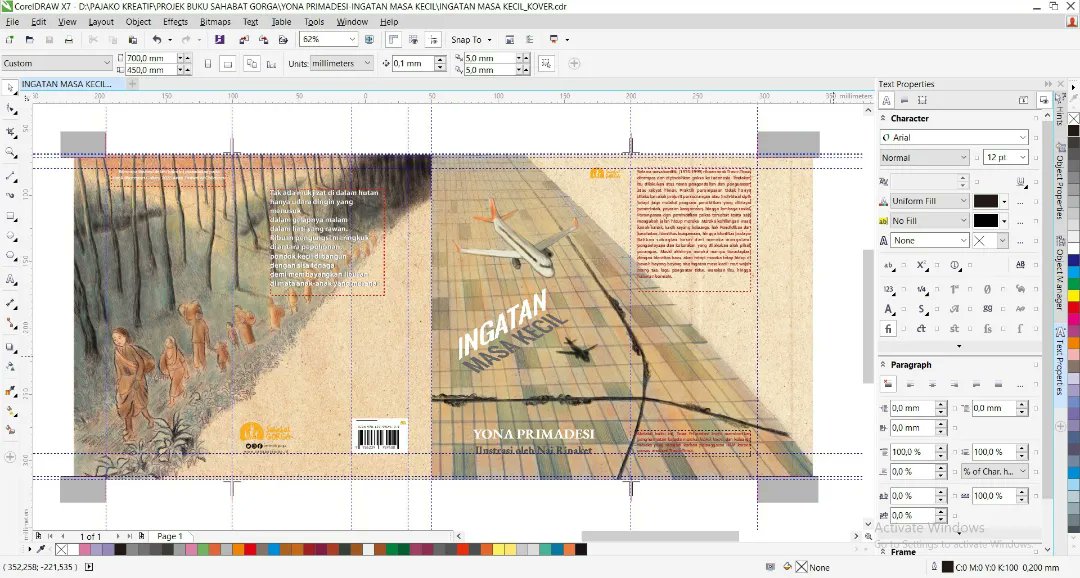Open the zoom level 62% dropdown
The image size is (1080, 578).
point(351,40)
